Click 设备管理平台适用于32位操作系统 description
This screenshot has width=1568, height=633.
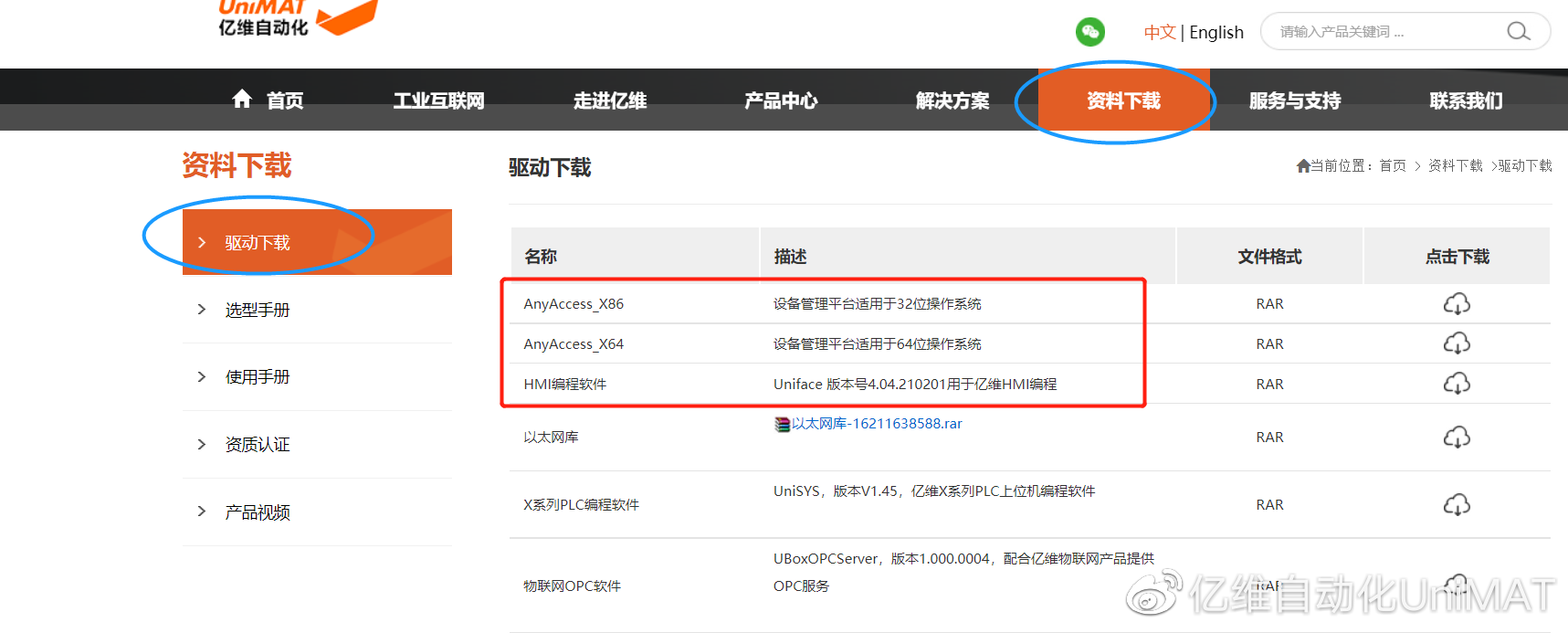coord(877,304)
